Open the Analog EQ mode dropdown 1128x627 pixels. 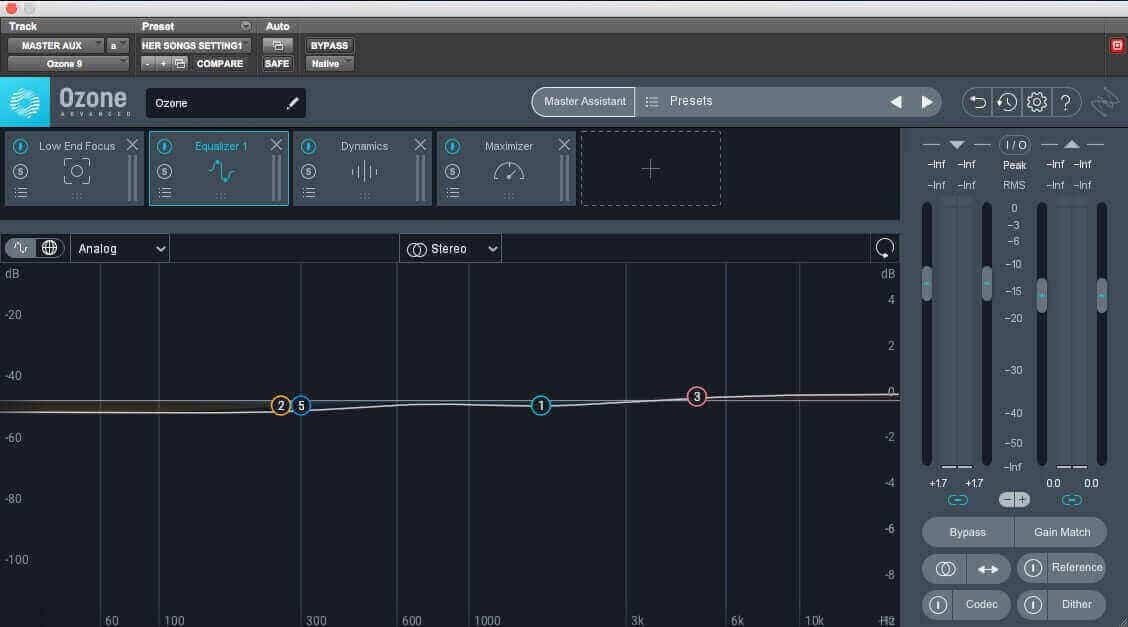(120, 249)
